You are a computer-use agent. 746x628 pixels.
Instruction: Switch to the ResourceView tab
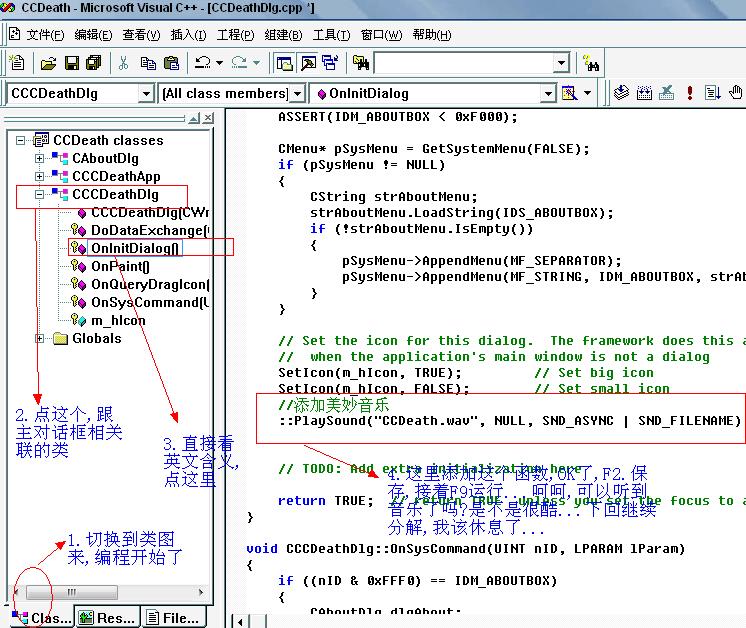point(108,618)
